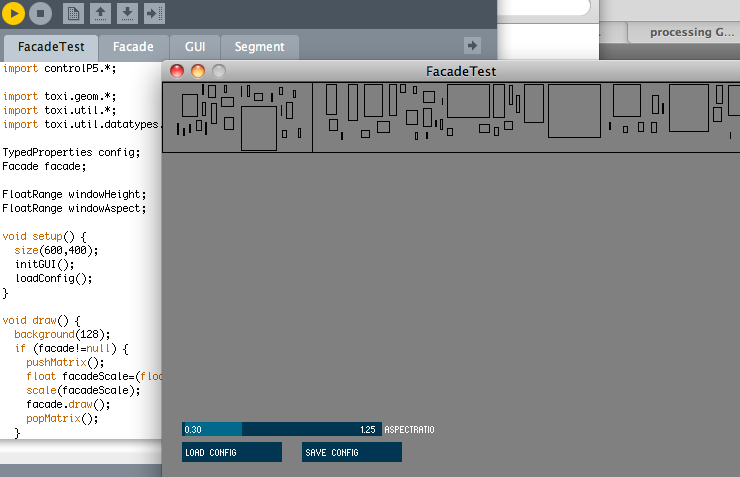
Task: Click the FacadeTest window title text
Action: click(461, 72)
